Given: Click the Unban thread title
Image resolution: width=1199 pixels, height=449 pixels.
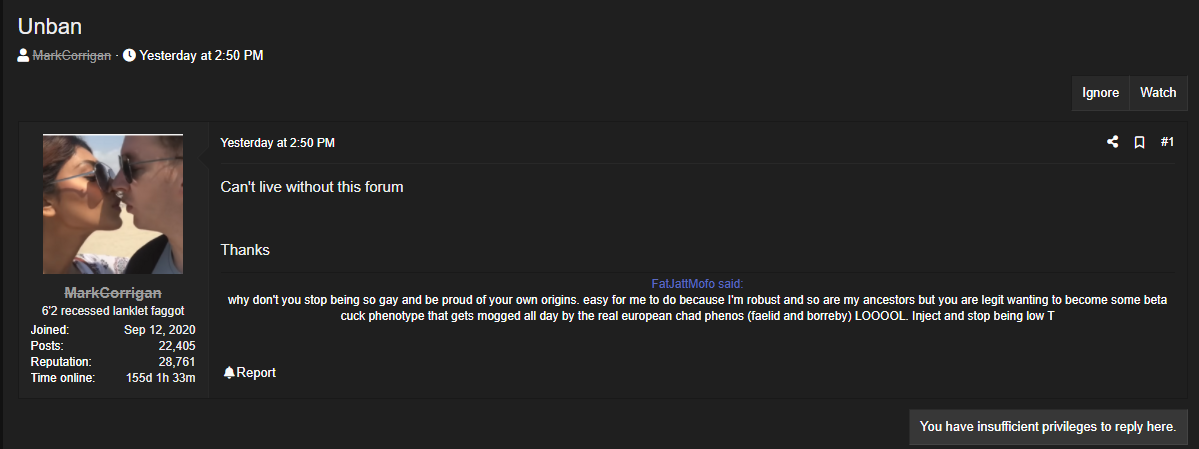Looking at the screenshot, I should click(x=50, y=27).
